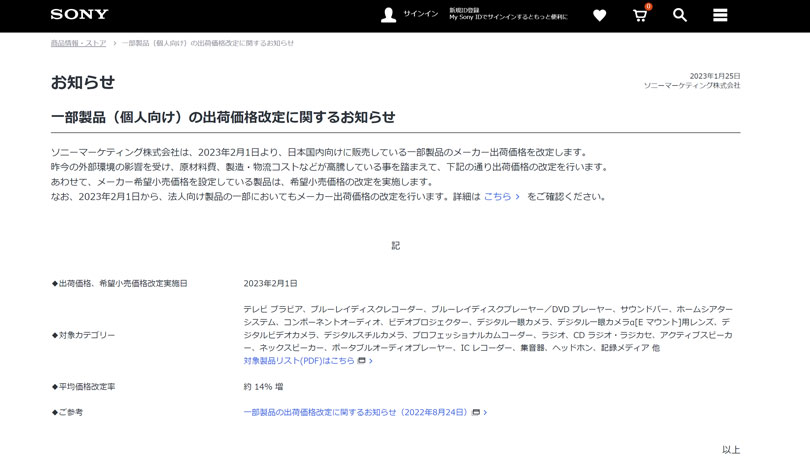Click the 対象カテゴリー label
This screenshot has height=456, width=810.
[x=84, y=335]
